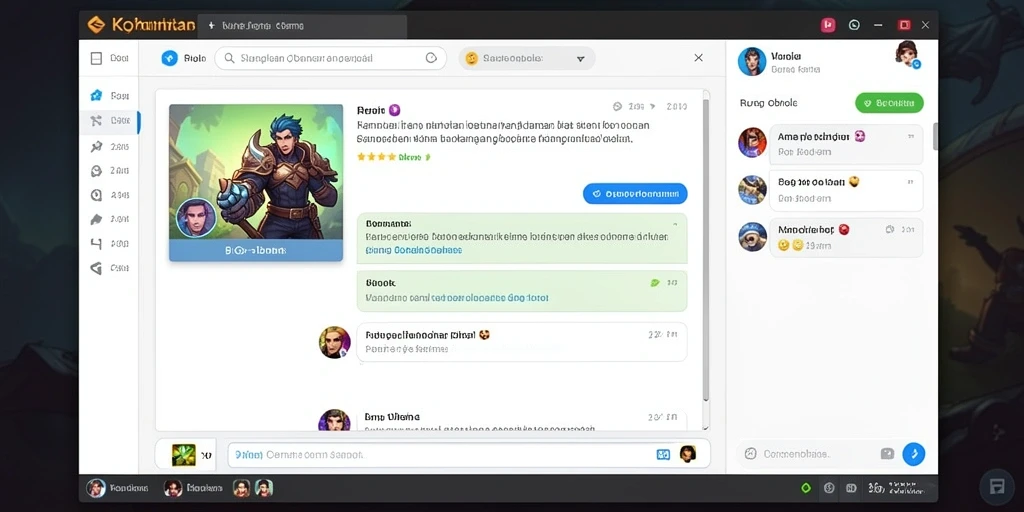
Task: Click the quote mark icon on second contact row
Action: point(910,183)
